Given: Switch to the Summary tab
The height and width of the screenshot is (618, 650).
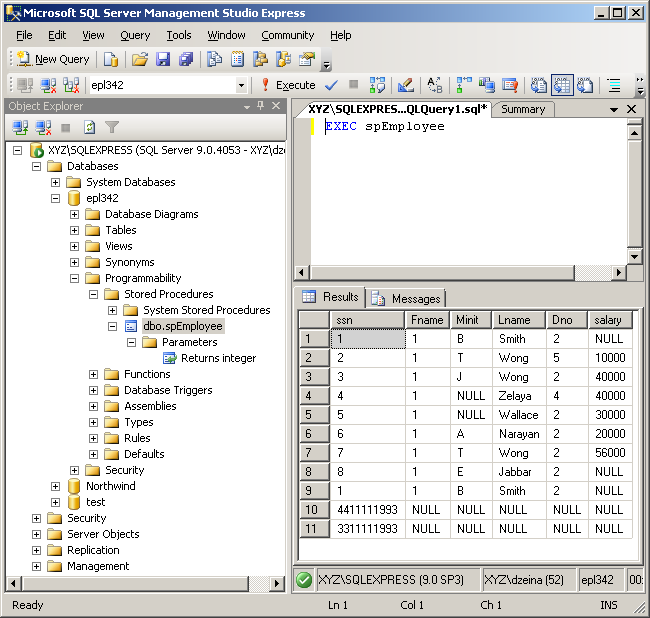Looking at the screenshot, I should [523, 109].
